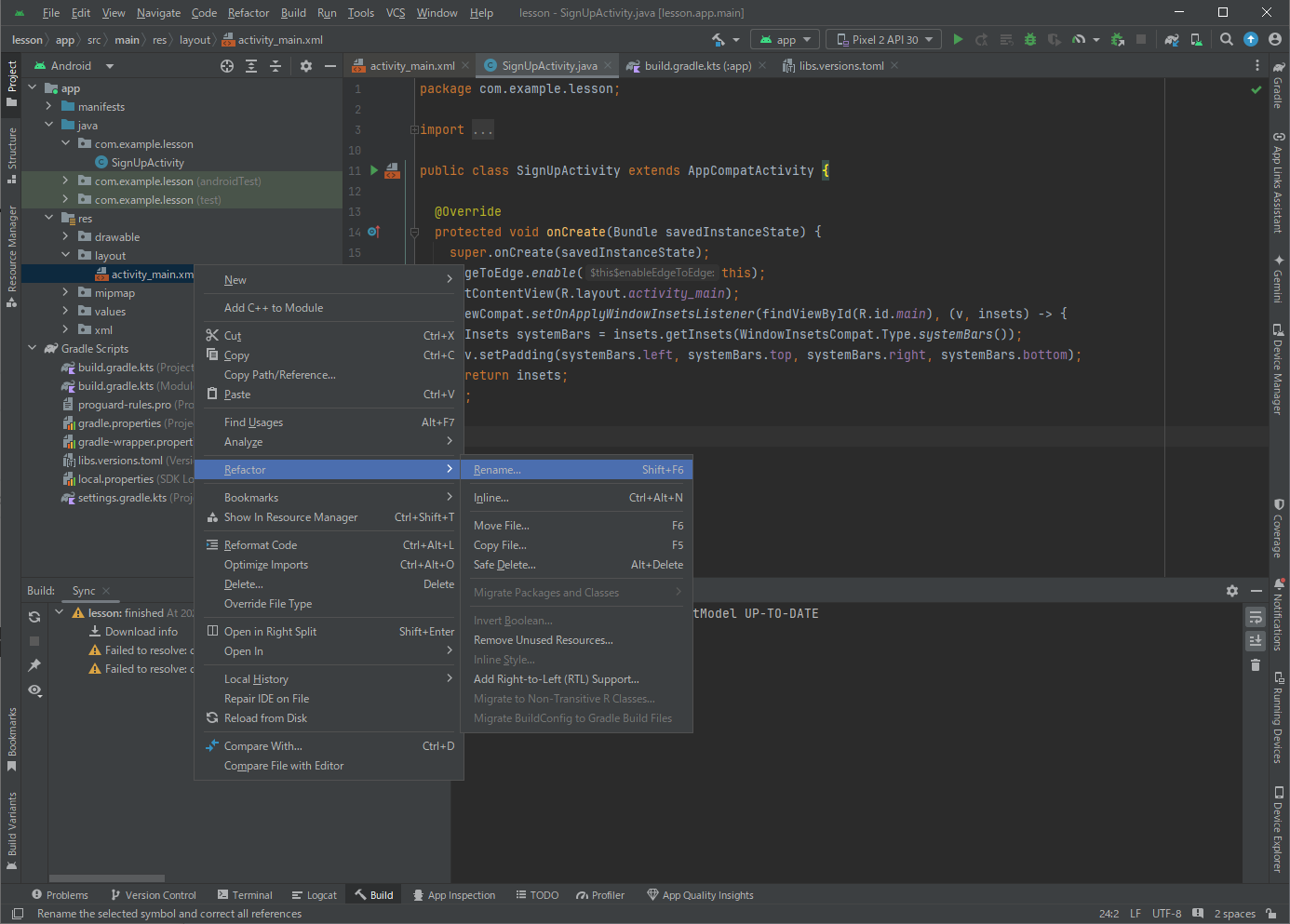Screen dimensions: 1290x924
Task: Open the Android project view dropdown
Action: (74, 66)
